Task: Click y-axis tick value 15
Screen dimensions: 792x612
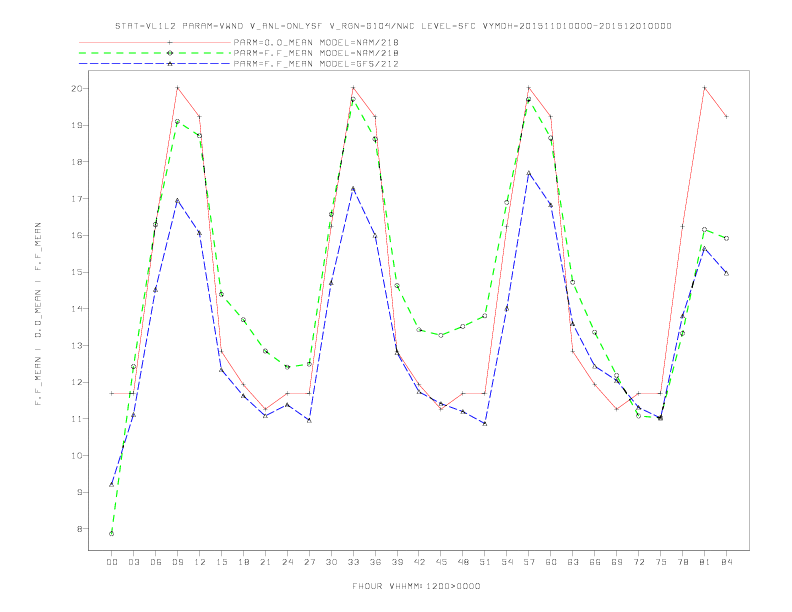Action: (x=77, y=272)
